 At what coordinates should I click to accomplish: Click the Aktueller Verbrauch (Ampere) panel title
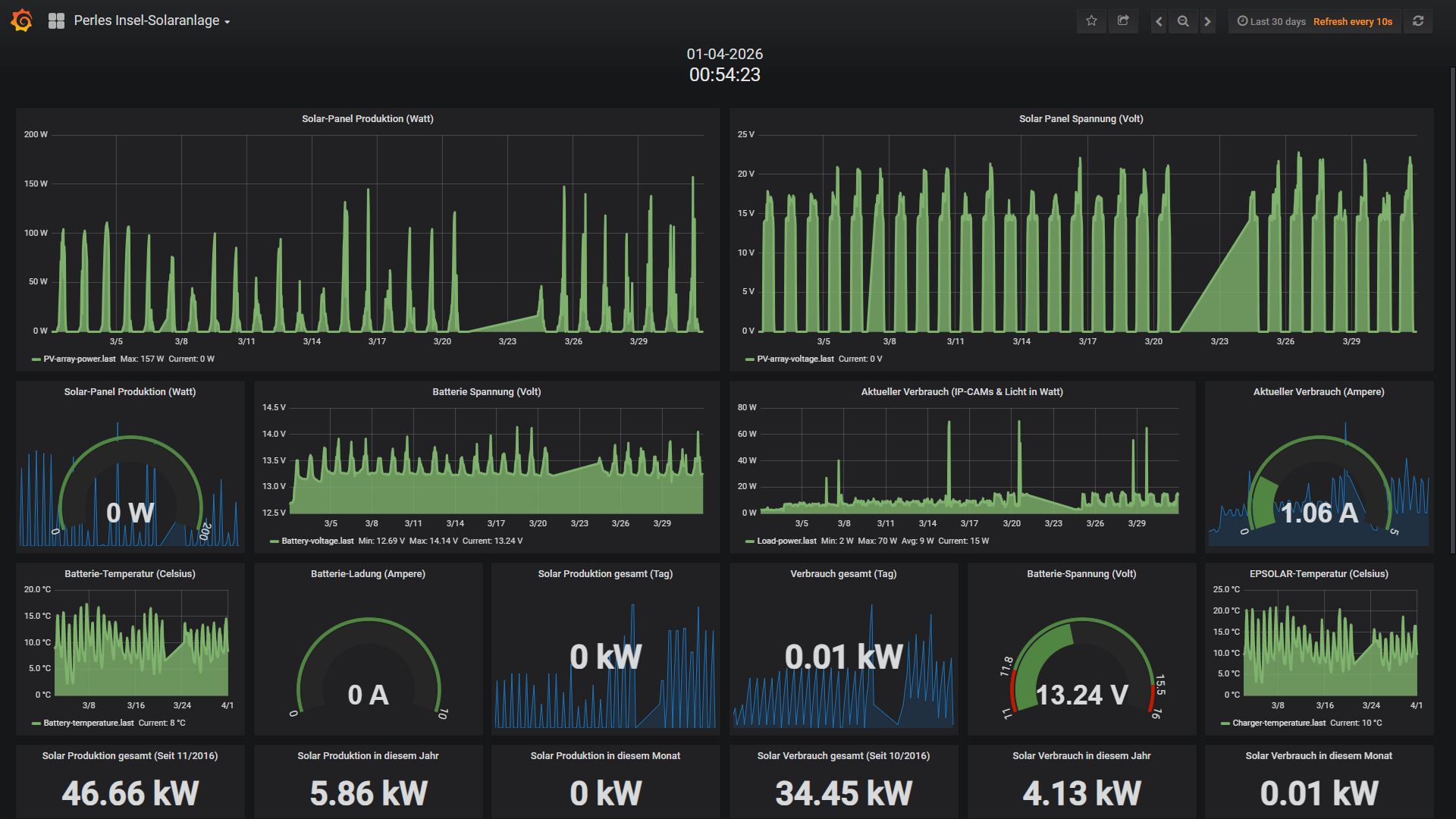[x=1318, y=392]
